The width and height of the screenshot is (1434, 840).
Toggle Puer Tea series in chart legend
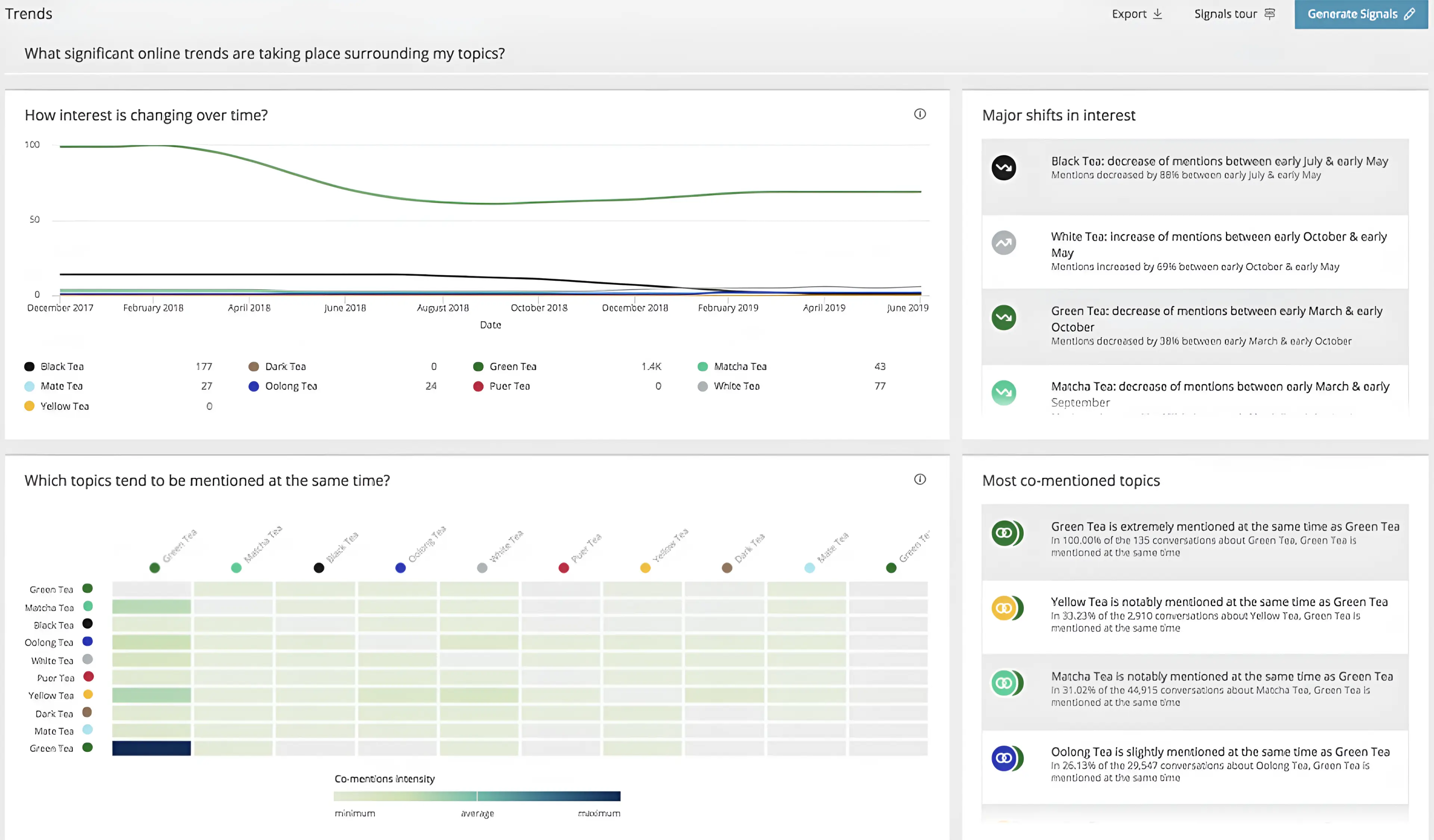click(501, 386)
